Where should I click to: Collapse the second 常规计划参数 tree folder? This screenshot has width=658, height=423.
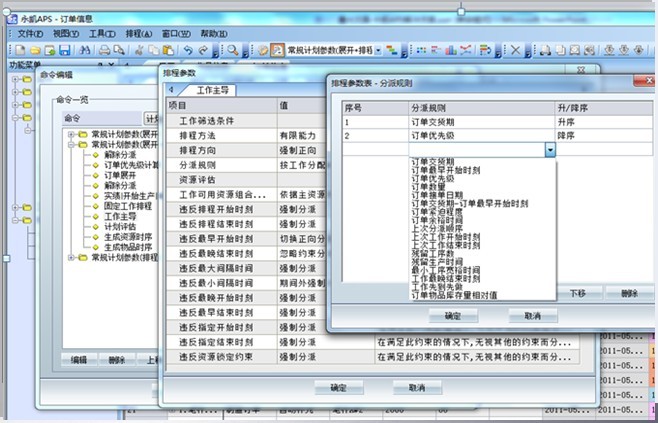coord(70,145)
